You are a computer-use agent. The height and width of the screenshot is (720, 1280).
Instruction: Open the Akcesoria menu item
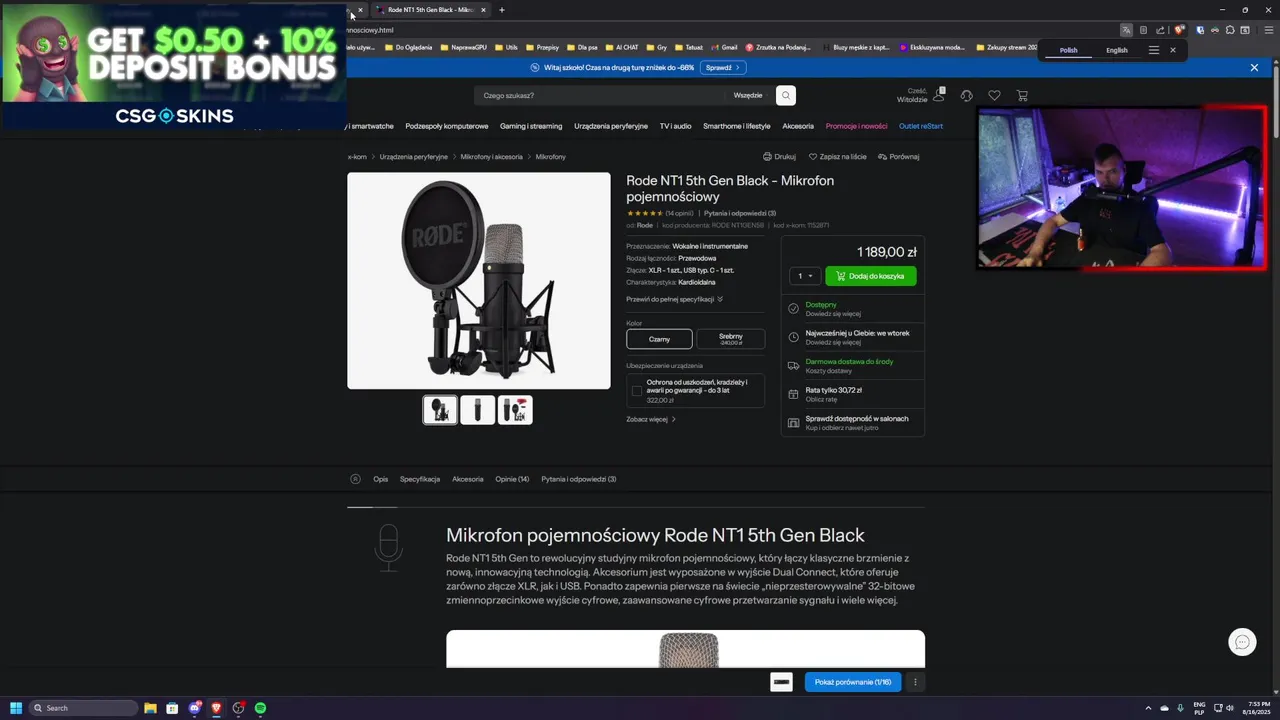(x=798, y=126)
